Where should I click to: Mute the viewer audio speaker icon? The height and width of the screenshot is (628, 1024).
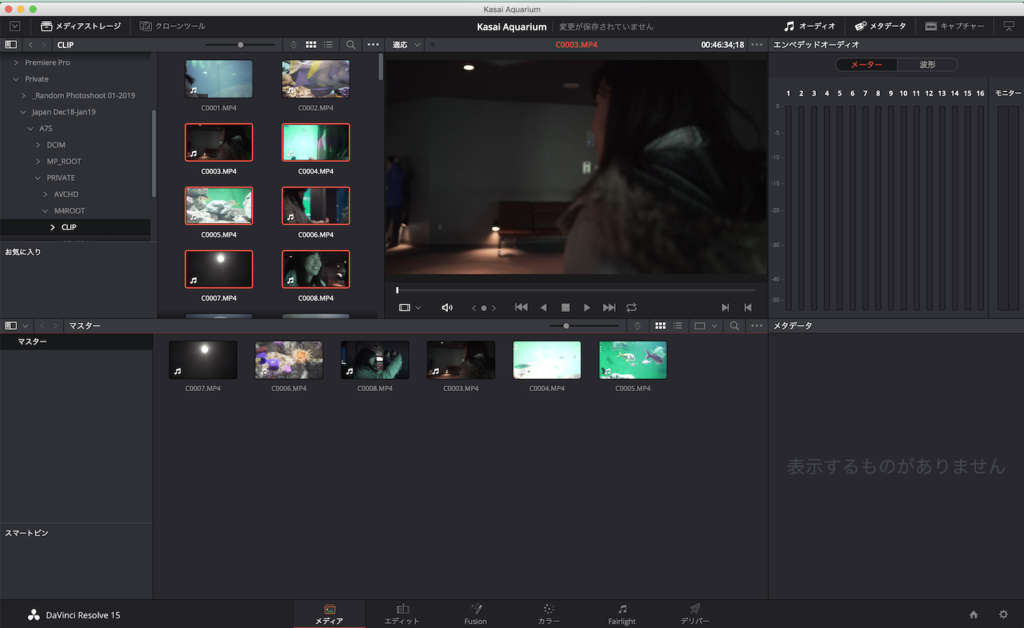pyautogui.click(x=447, y=308)
